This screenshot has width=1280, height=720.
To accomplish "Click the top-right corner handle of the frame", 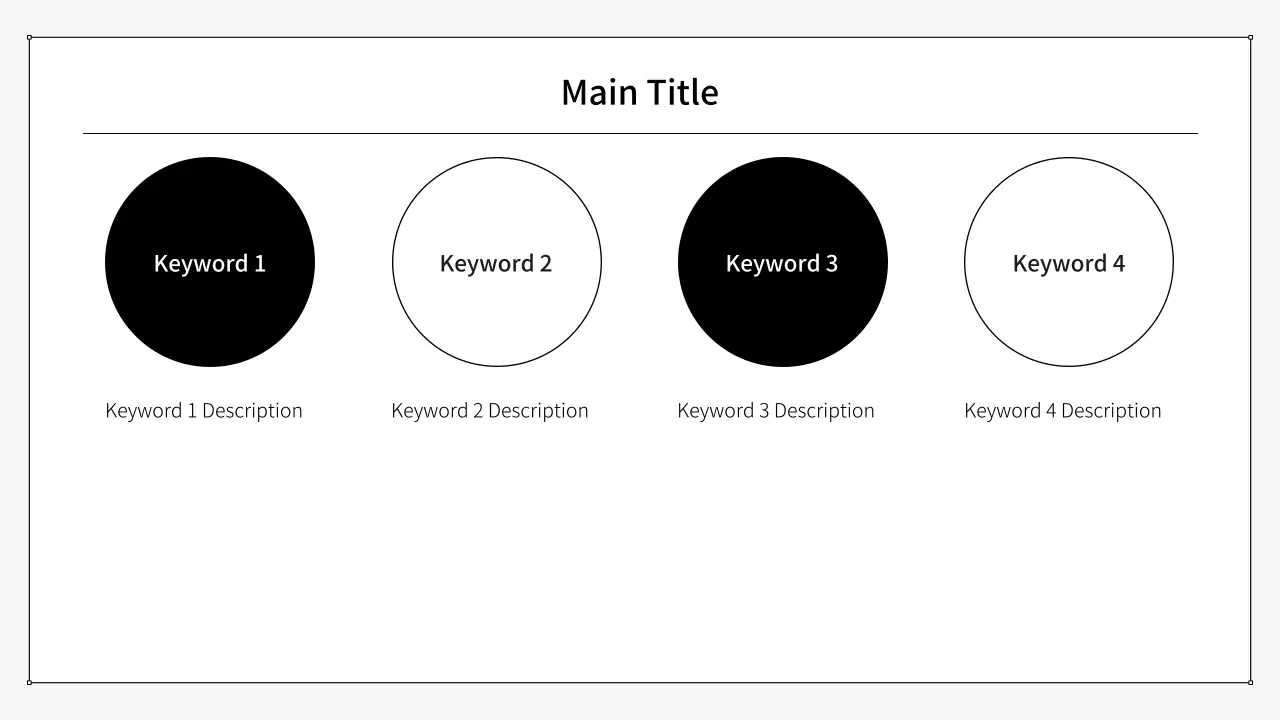I will tap(1250, 38).
